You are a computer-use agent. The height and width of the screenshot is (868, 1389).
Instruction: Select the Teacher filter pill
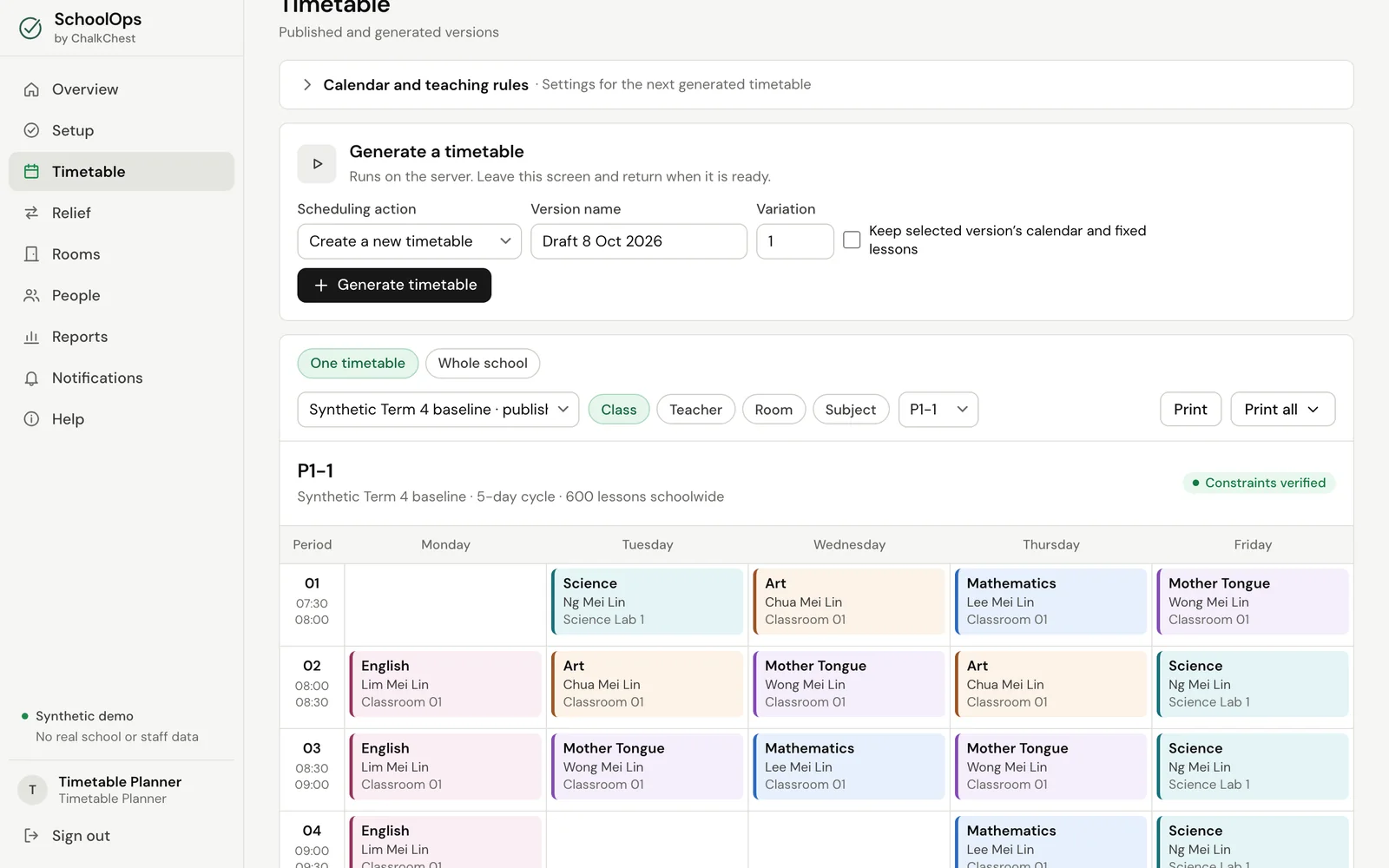click(695, 410)
